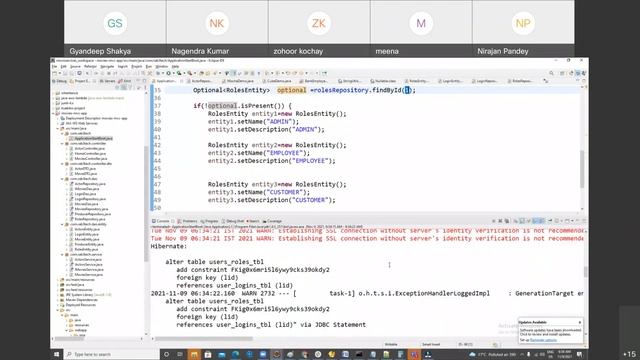The image size is (640, 360).
Task: Expand the Deployment Descriptor node
Action: point(58,118)
